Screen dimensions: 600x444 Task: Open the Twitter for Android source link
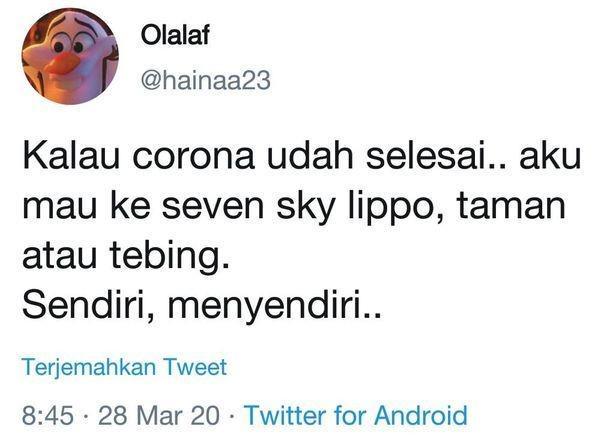tap(356, 415)
